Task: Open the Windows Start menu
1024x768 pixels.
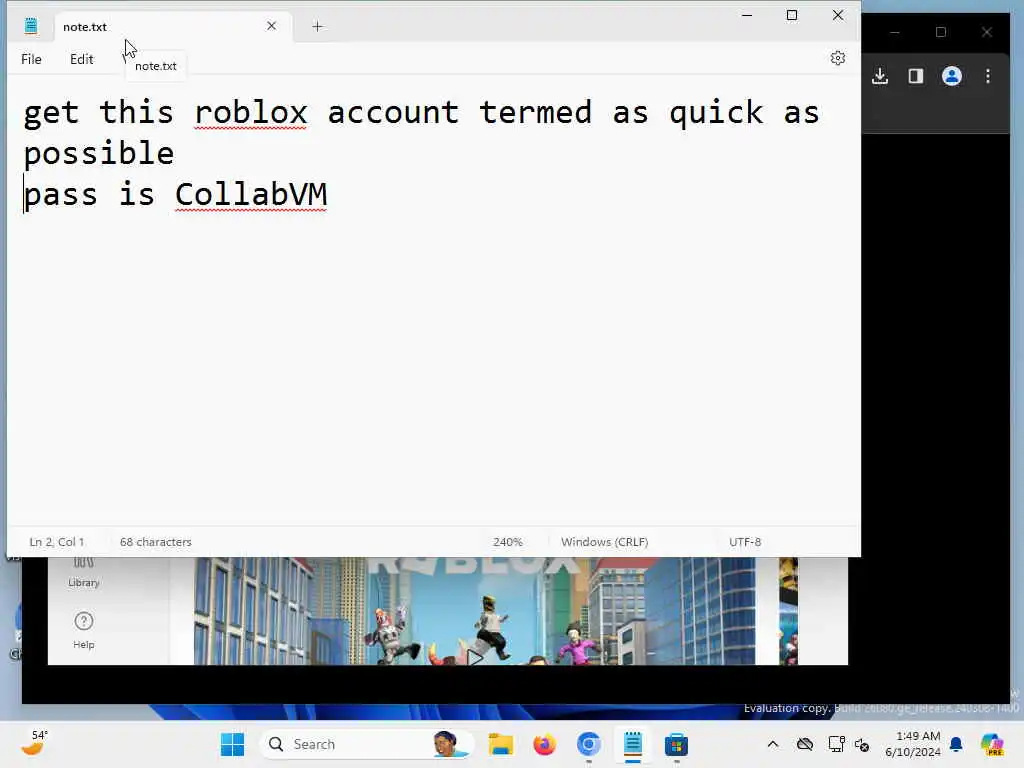Action: (x=232, y=744)
